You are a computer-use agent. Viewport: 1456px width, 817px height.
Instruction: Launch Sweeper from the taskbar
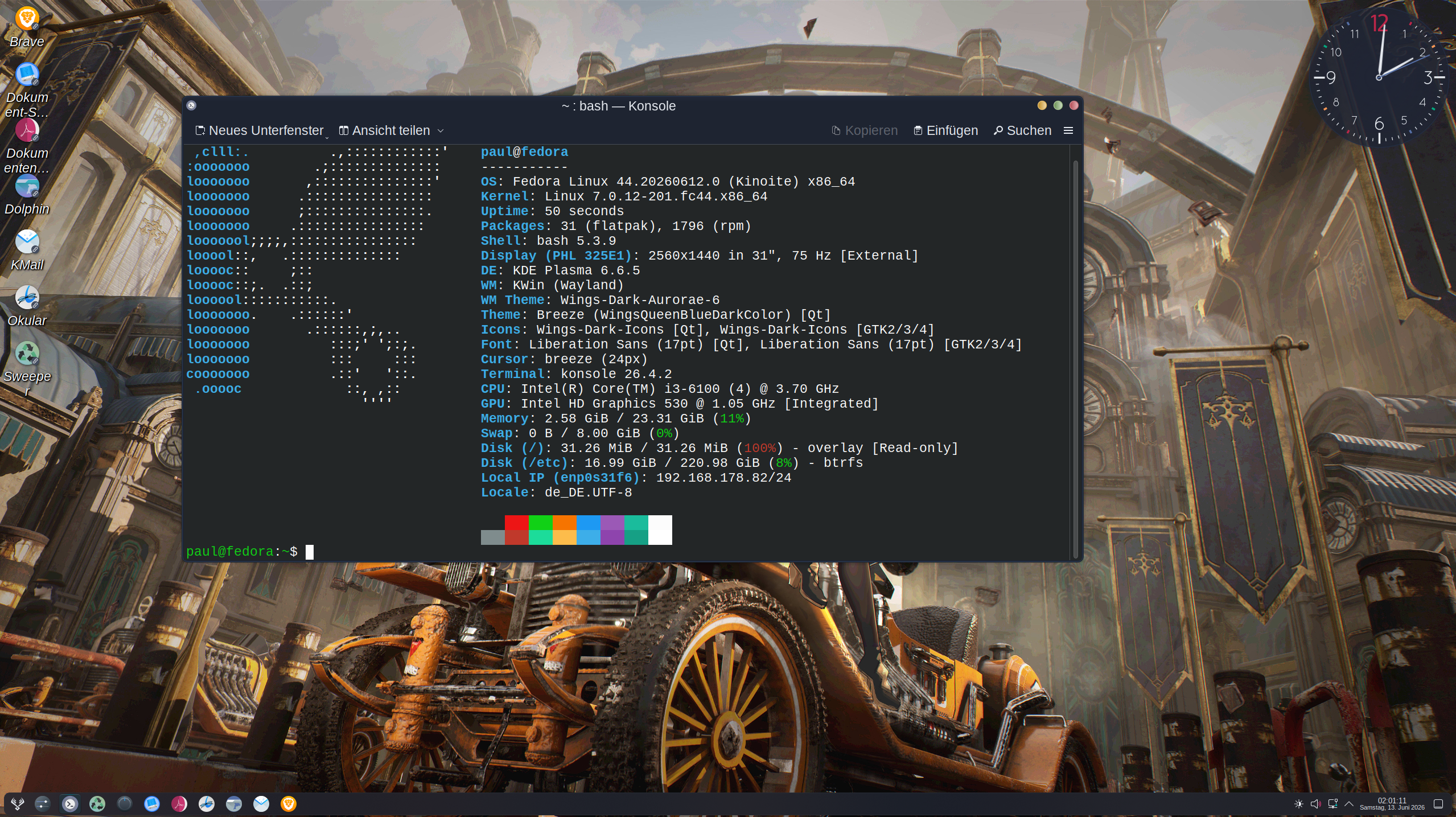point(97,803)
